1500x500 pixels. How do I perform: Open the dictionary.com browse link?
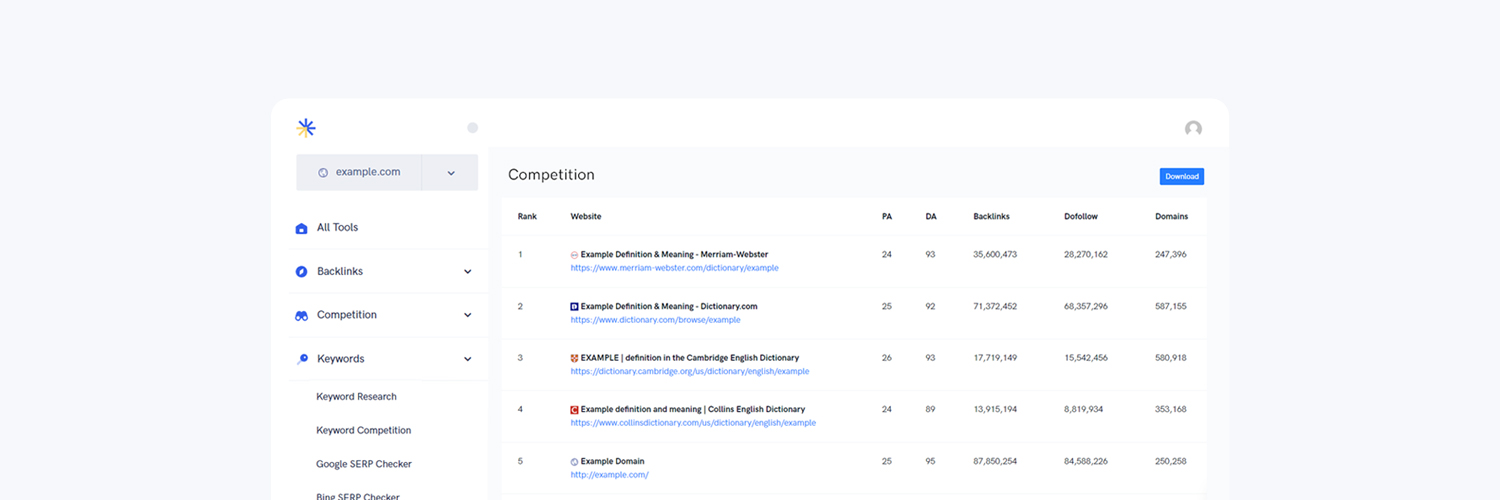pos(655,320)
